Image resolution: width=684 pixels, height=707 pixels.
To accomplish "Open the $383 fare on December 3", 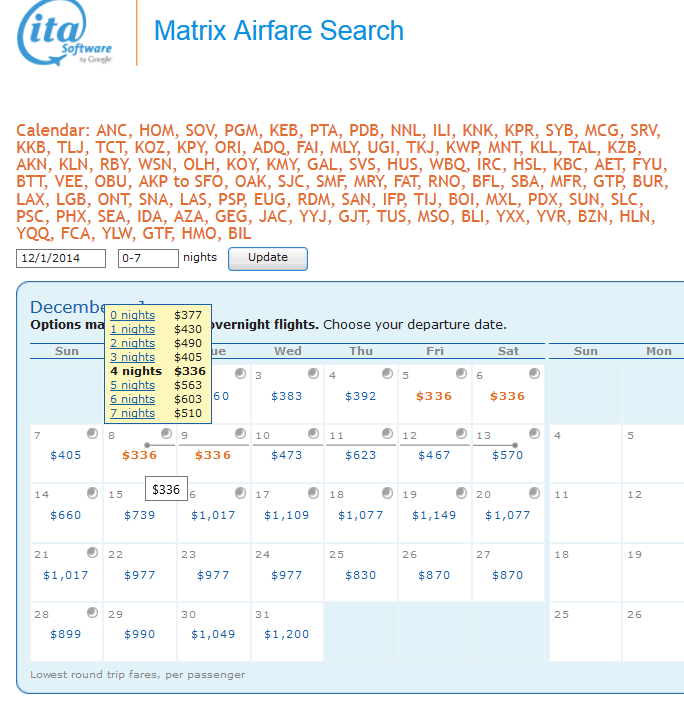I will pos(286,396).
